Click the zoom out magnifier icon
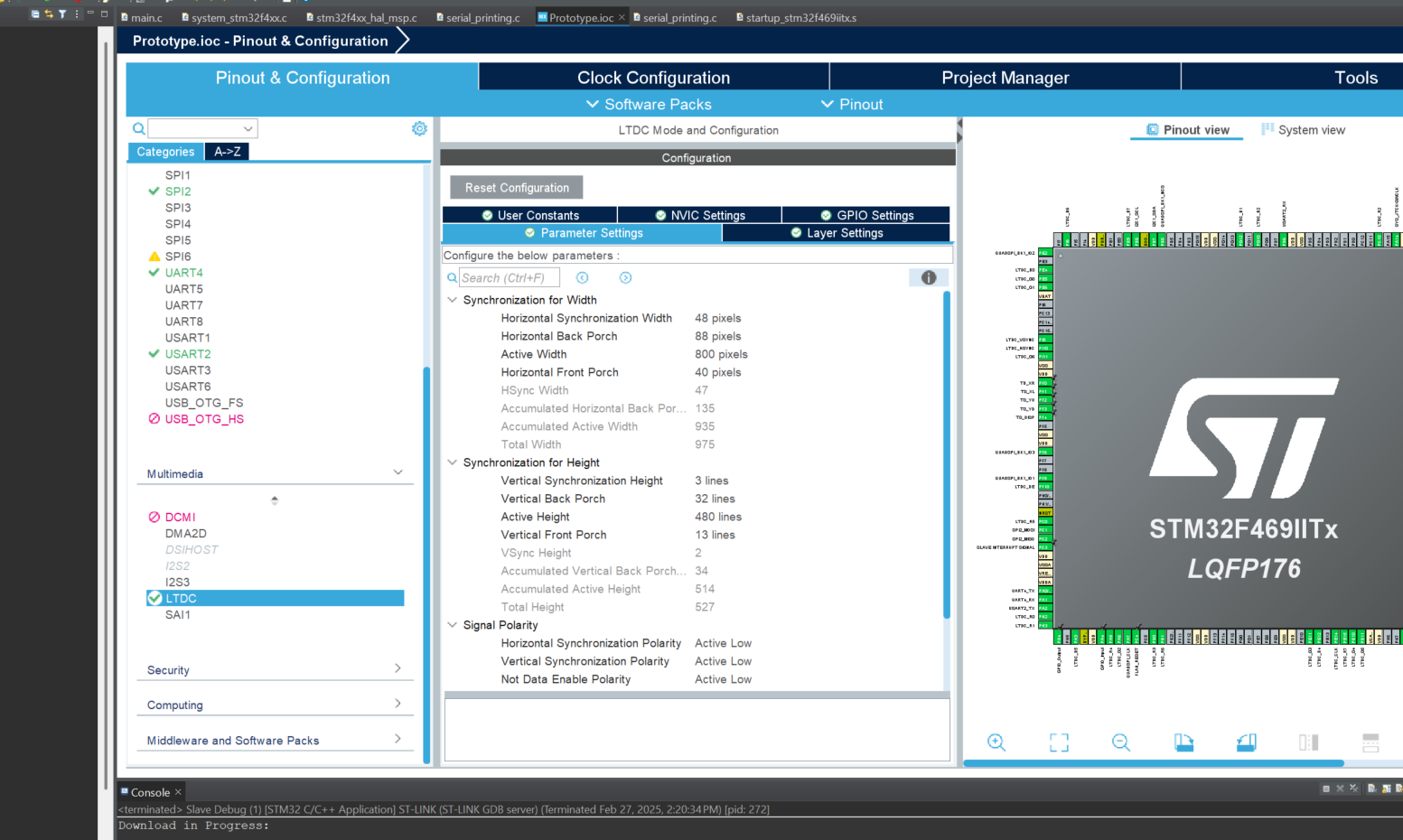The width and height of the screenshot is (1403, 840). click(1121, 742)
